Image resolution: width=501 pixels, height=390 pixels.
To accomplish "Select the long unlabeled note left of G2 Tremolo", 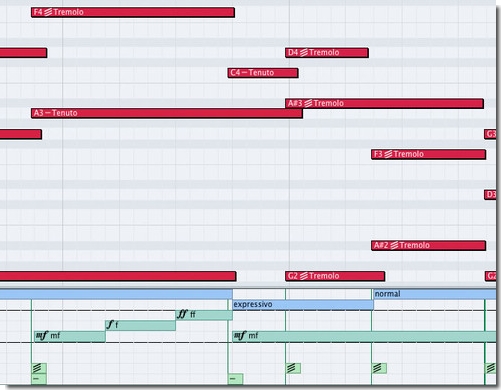I will tap(118, 276).
